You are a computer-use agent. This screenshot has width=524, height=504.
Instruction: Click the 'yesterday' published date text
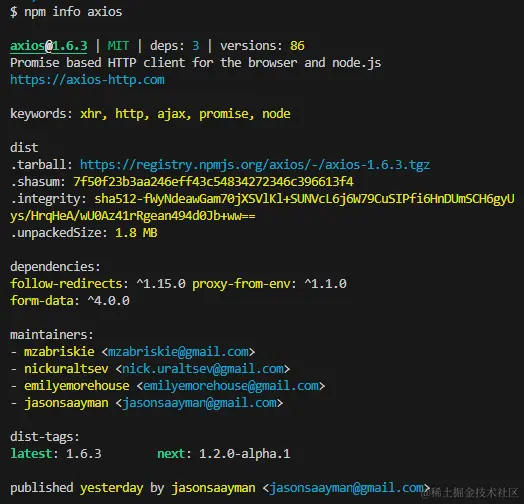tap(112, 488)
